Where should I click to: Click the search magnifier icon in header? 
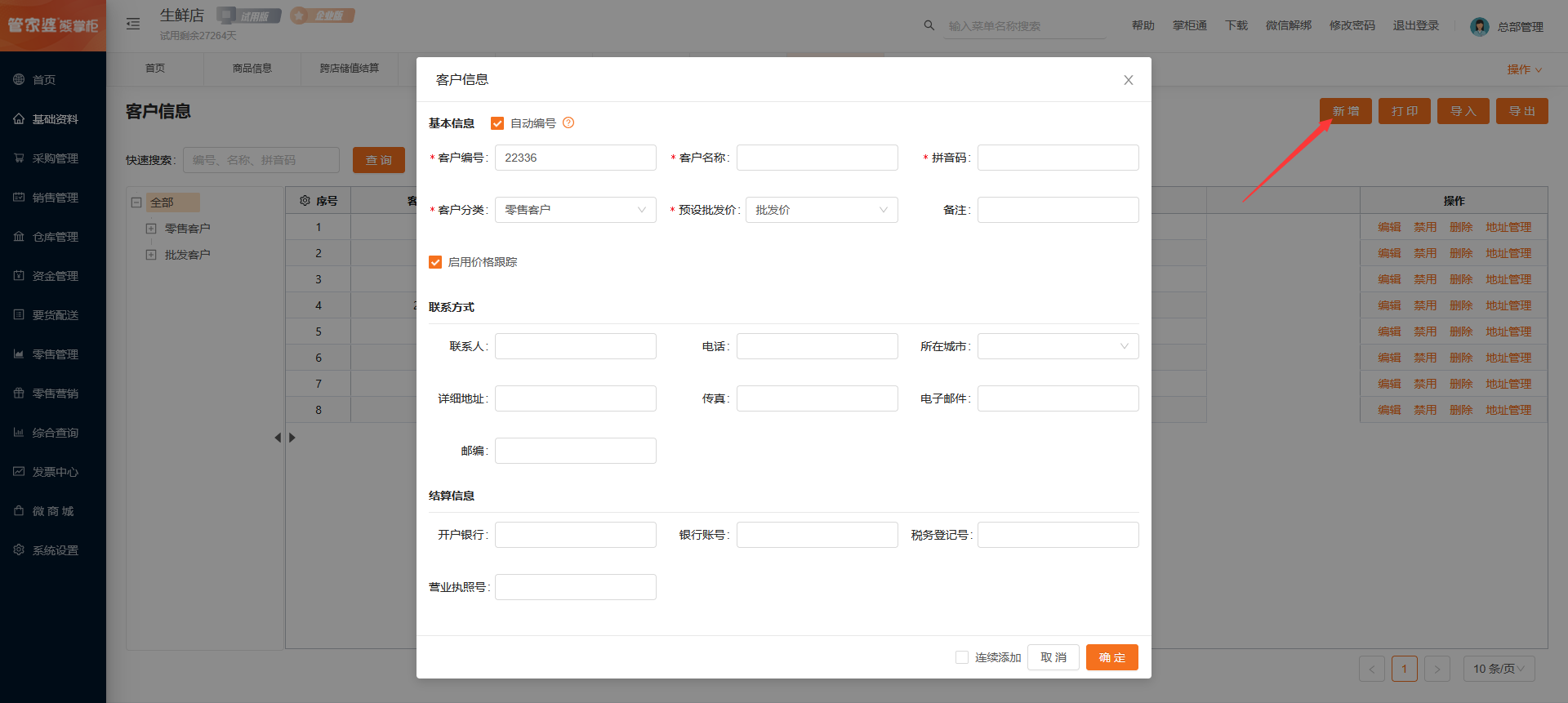929,25
